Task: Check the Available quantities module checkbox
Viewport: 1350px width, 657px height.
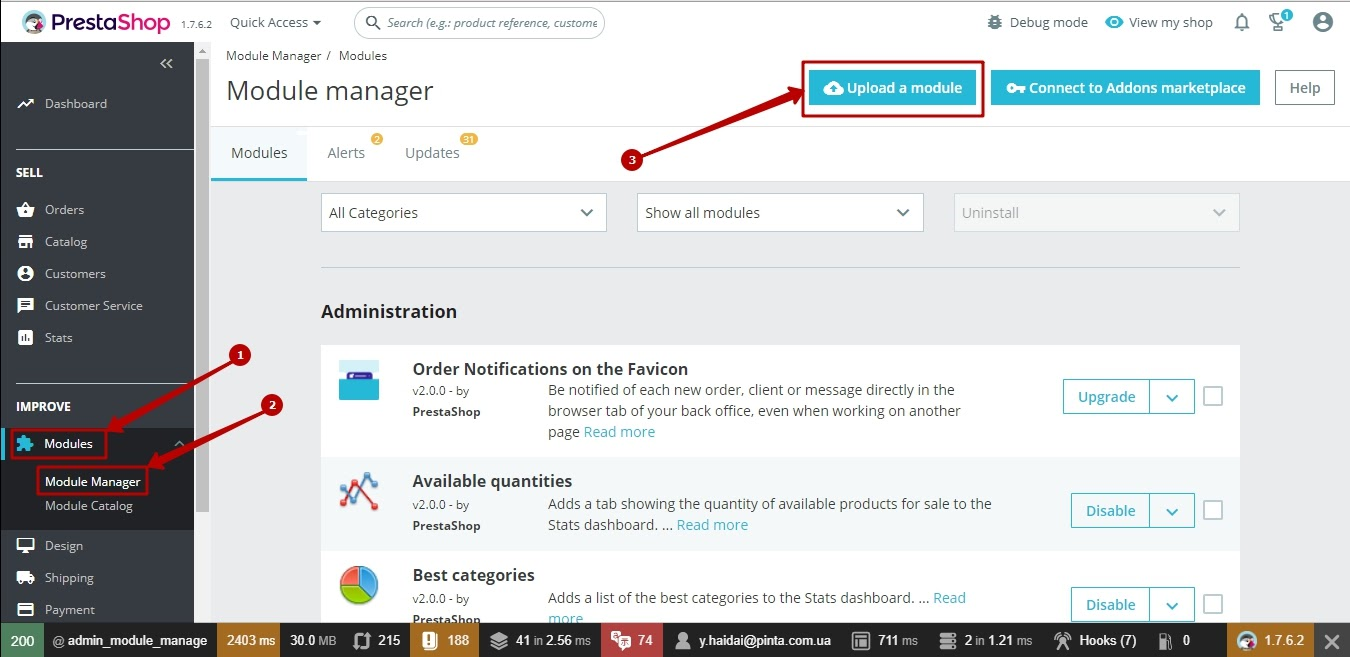Action: pyautogui.click(x=1212, y=511)
